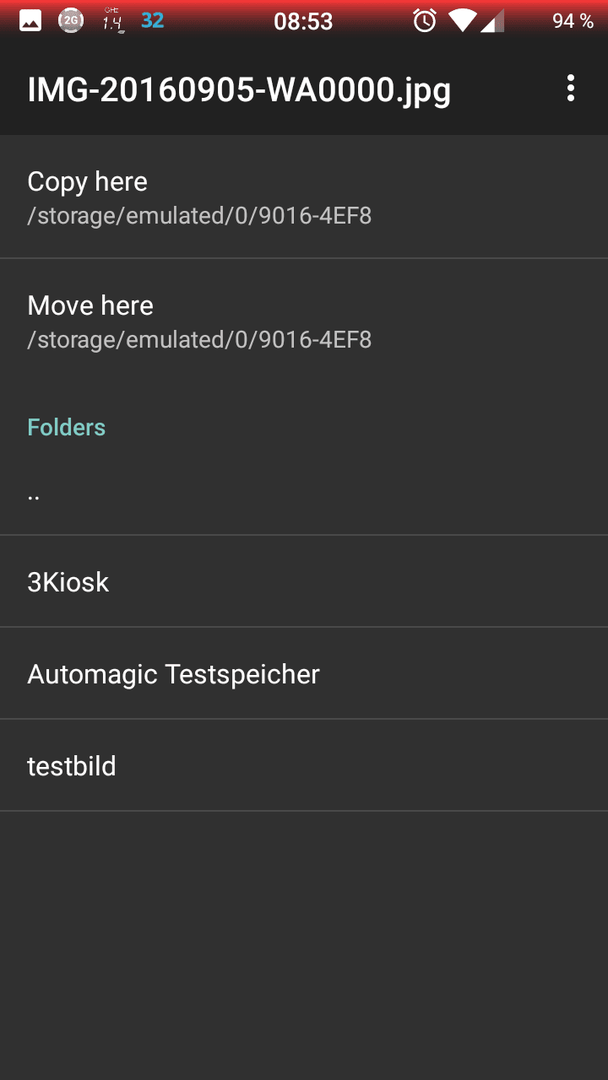
Task: Tap the destination path under Copy here
Action: 199,216
